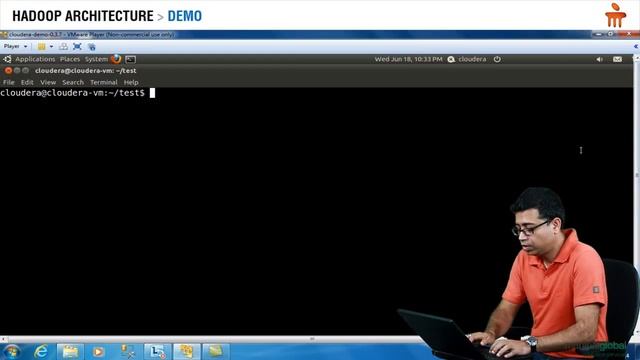Click the collapse arrow on the VMware toolbar
The width and height of the screenshot is (640, 360).
coord(636,47)
